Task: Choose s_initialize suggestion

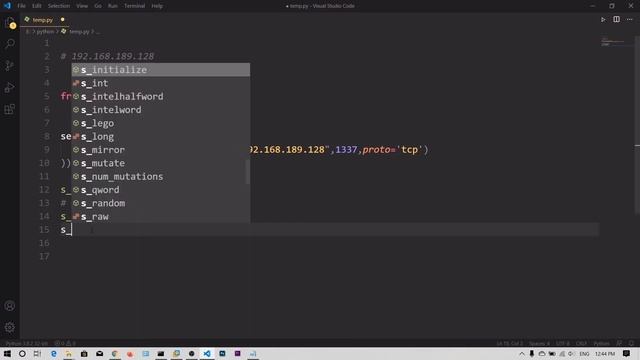Action: point(161,70)
